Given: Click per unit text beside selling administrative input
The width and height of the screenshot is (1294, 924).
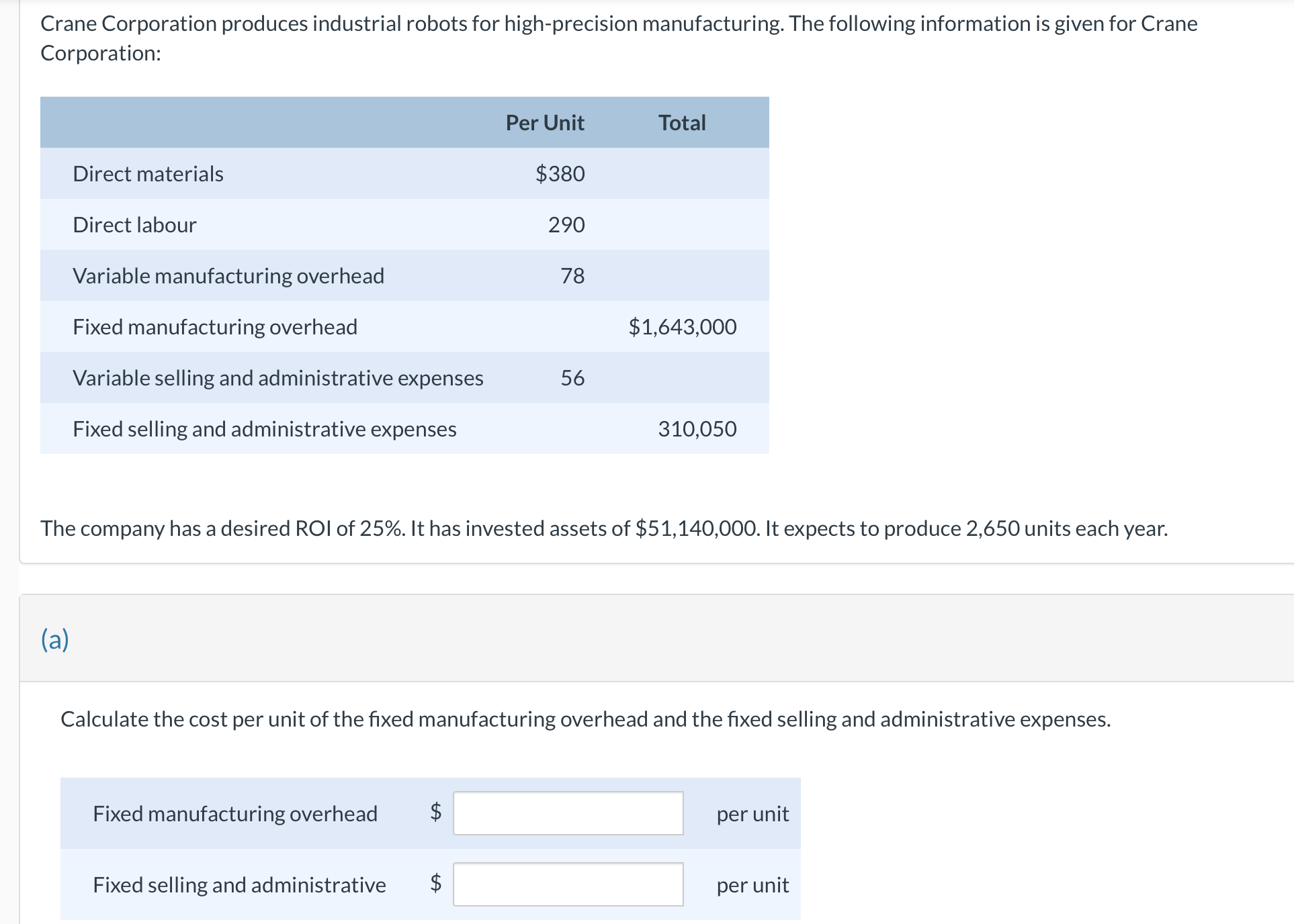Looking at the screenshot, I should [752, 886].
